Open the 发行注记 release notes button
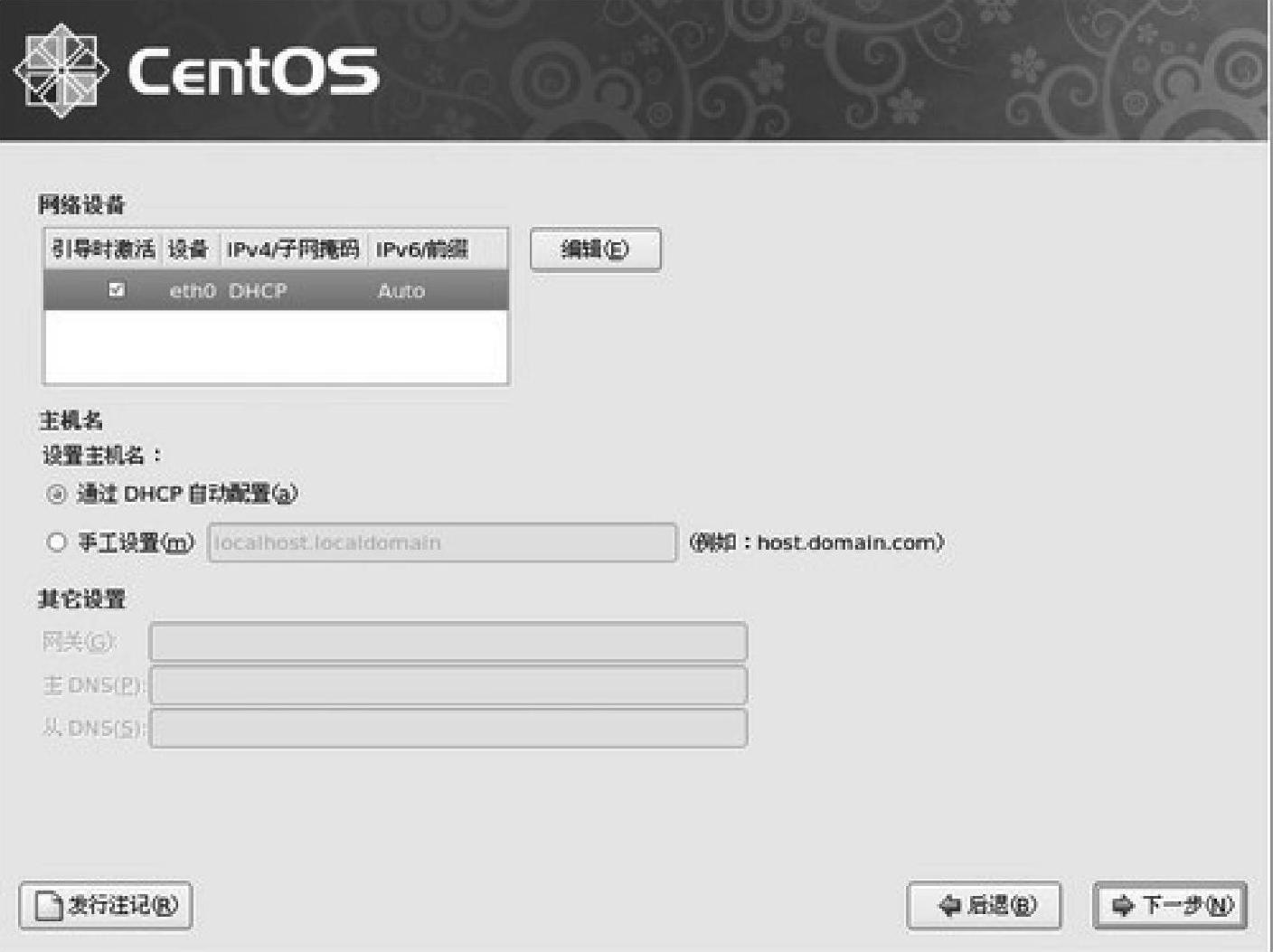This screenshot has height=952, width=1273. [105, 905]
